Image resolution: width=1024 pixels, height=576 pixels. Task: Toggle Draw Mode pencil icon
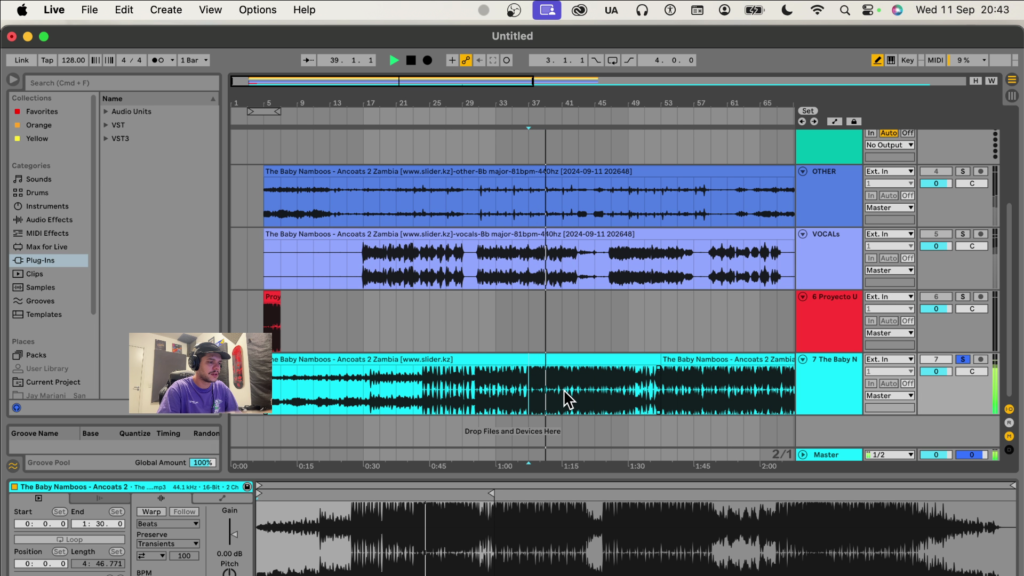(x=877, y=60)
